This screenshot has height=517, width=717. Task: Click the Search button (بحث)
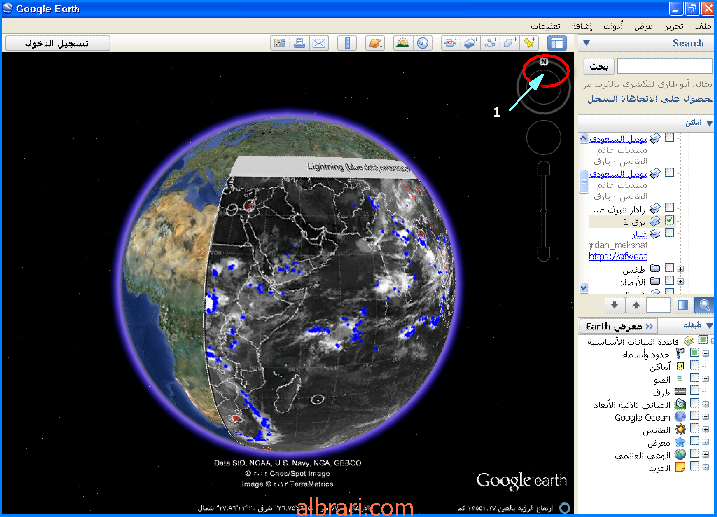click(599, 67)
